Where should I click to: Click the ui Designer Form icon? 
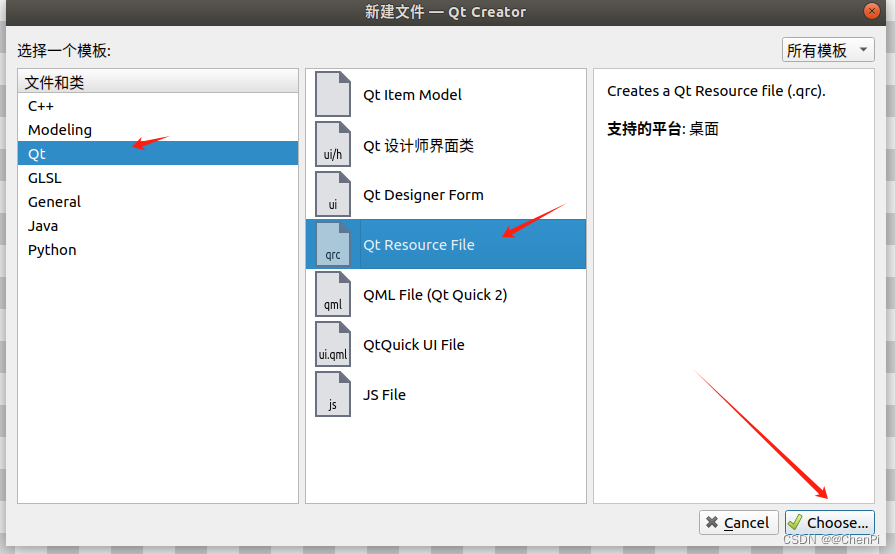point(333,194)
